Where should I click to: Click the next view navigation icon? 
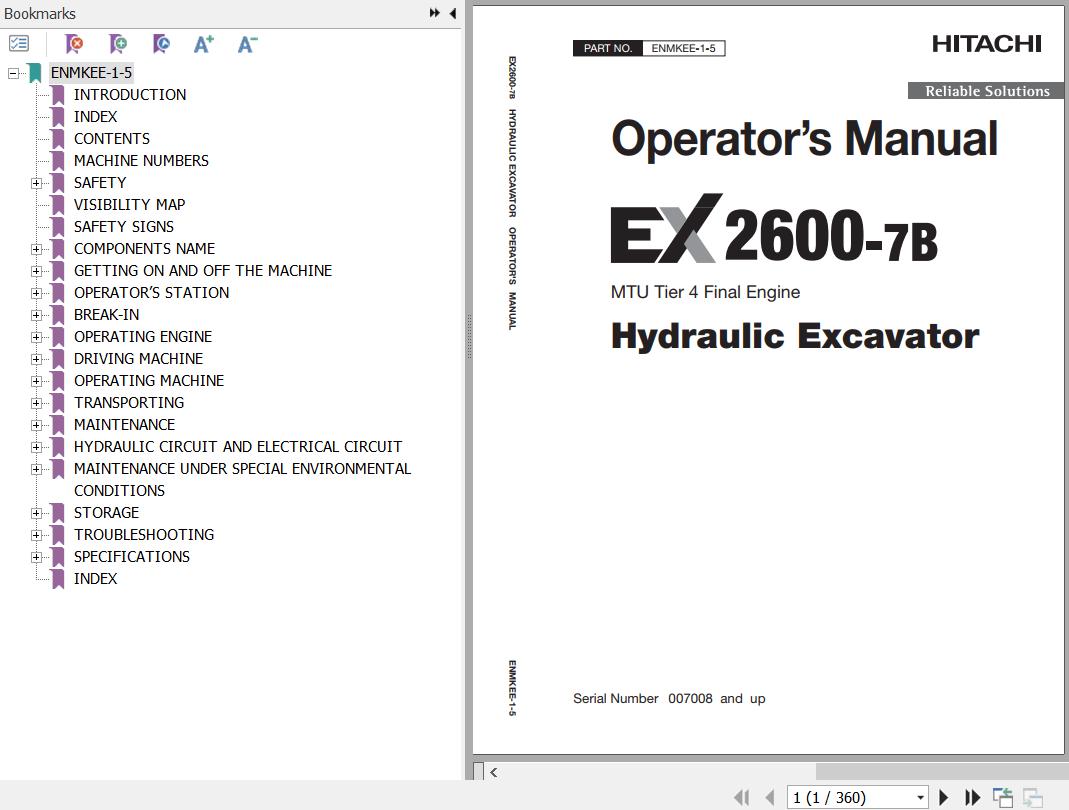click(x=1033, y=797)
